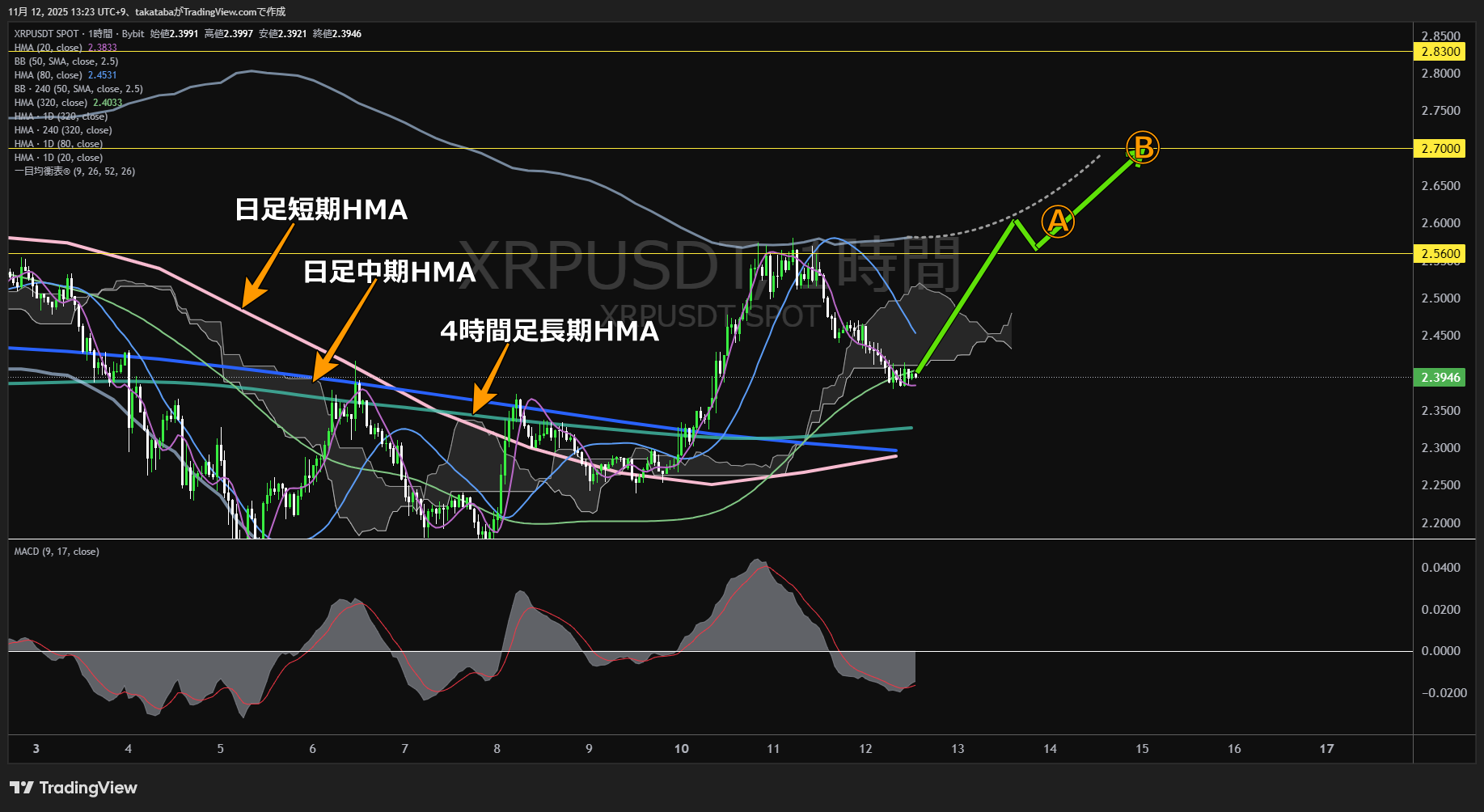
Task: Click the 終値2.3946 close value
Action: [x=337, y=34]
